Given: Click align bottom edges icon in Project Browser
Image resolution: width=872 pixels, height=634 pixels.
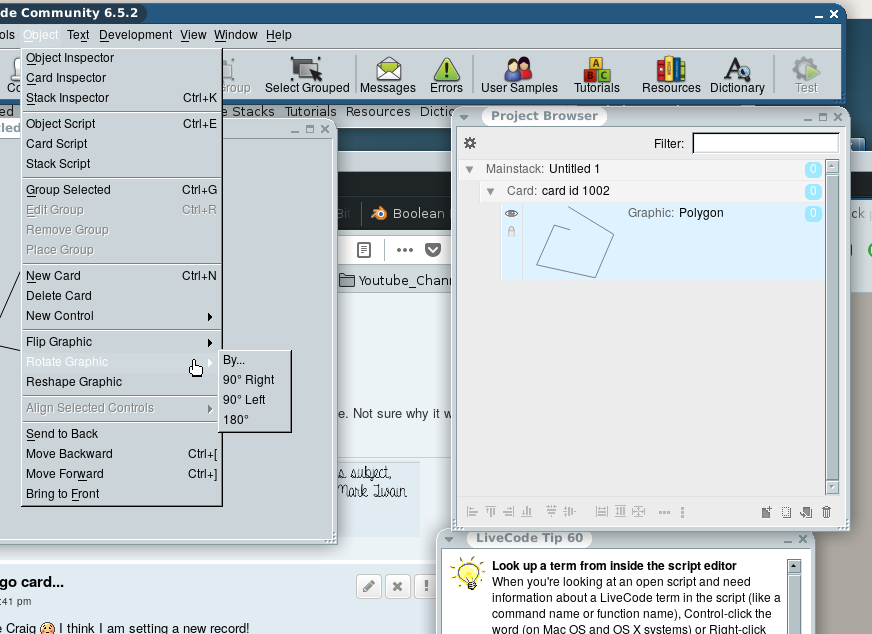Looking at the screenshot, I should tap(526, 512).
